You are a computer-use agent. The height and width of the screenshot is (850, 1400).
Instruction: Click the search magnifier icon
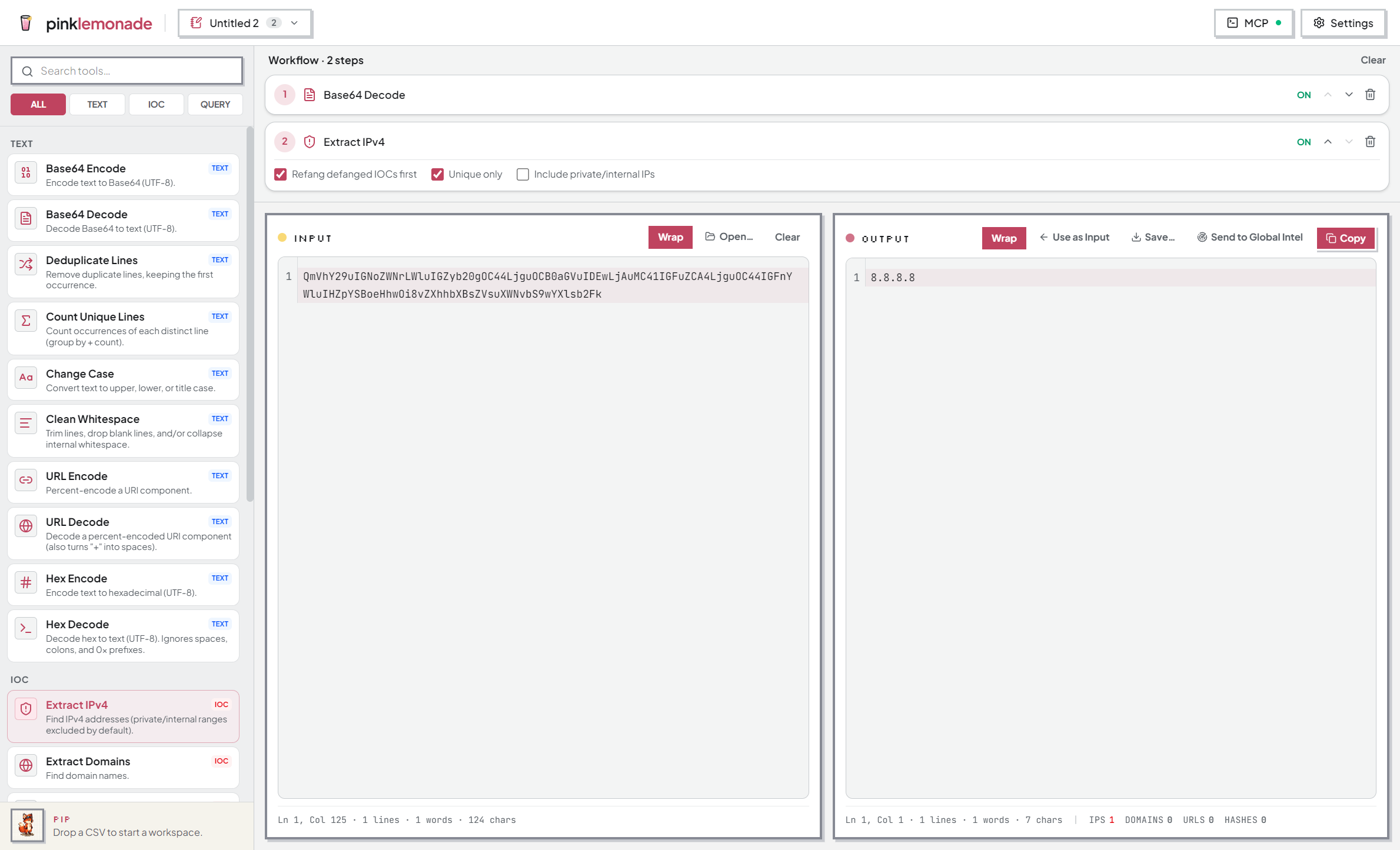(27, 71)
